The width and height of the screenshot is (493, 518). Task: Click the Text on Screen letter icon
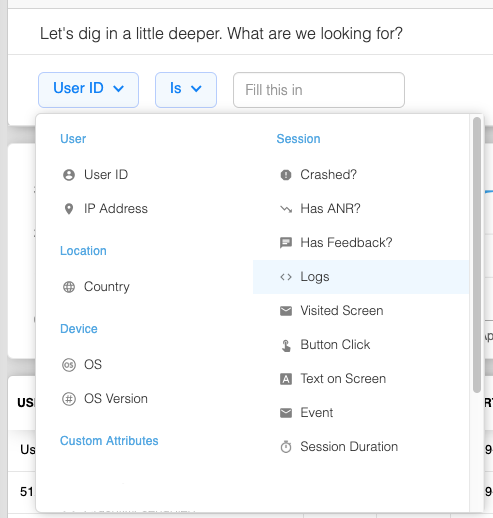click(286, 379)
